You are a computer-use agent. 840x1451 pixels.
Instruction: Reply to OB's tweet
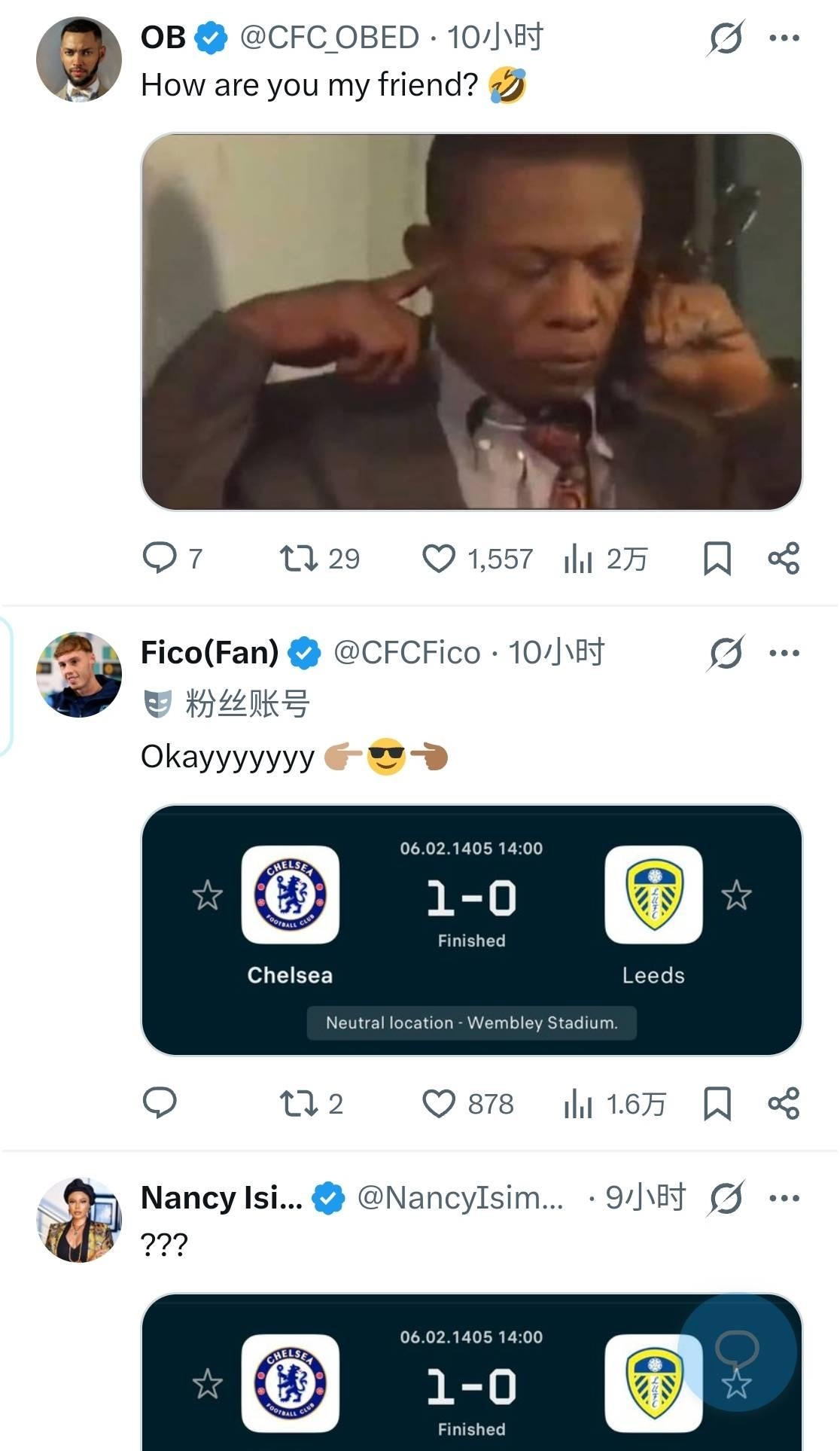pyautogui.click(x=160, y=559)
